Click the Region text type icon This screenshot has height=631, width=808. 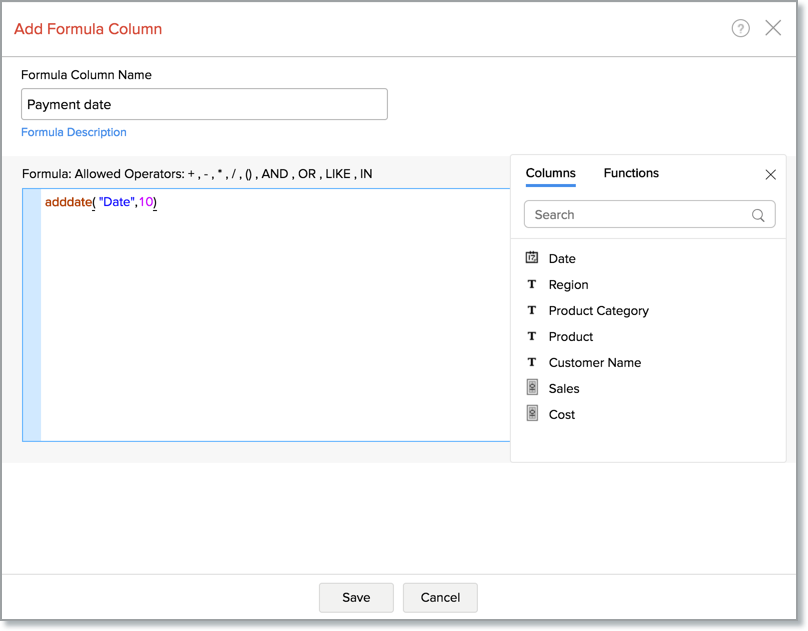(532, 285)
